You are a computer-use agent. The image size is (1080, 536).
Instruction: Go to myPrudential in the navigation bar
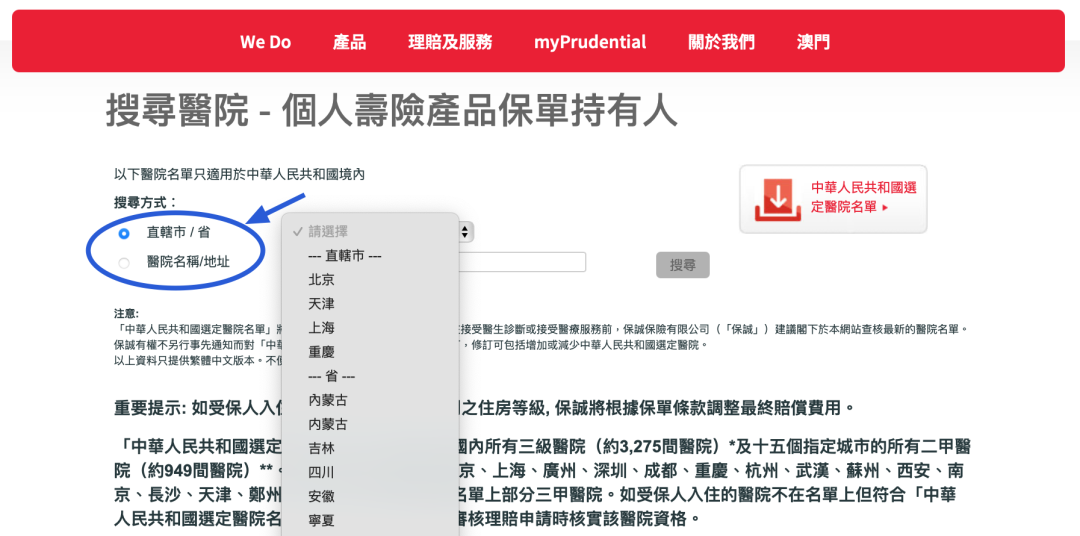pyautogui.click(x=590, y=42)
